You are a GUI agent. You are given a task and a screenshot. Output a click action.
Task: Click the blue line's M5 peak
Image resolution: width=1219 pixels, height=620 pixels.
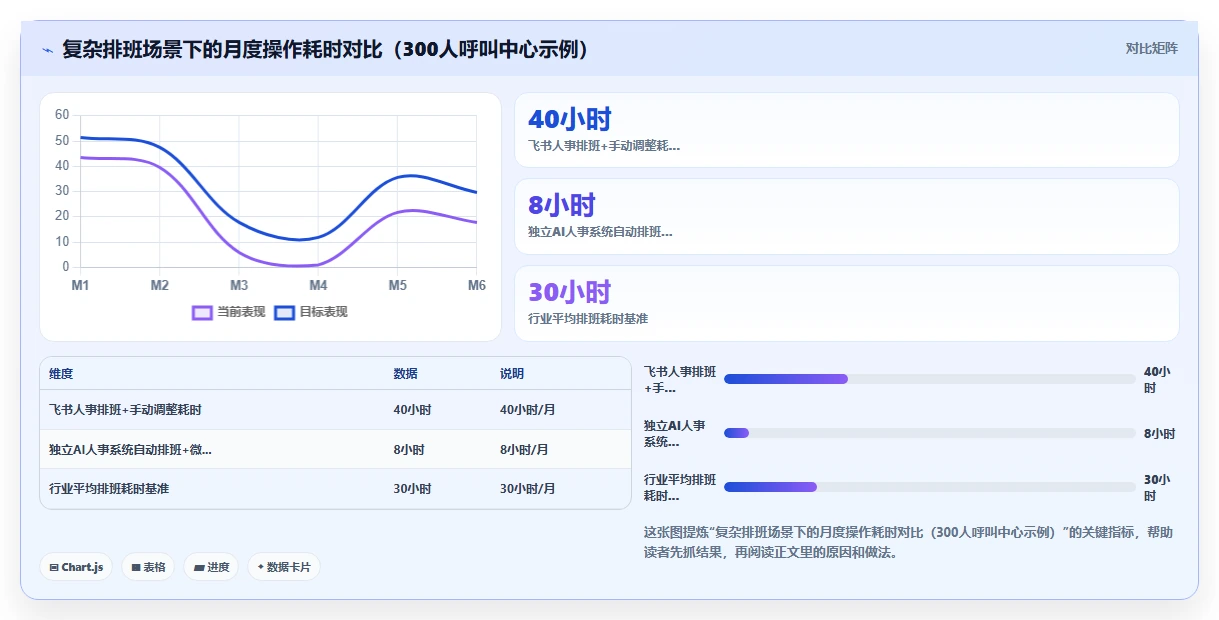click(x=408, y=176)
